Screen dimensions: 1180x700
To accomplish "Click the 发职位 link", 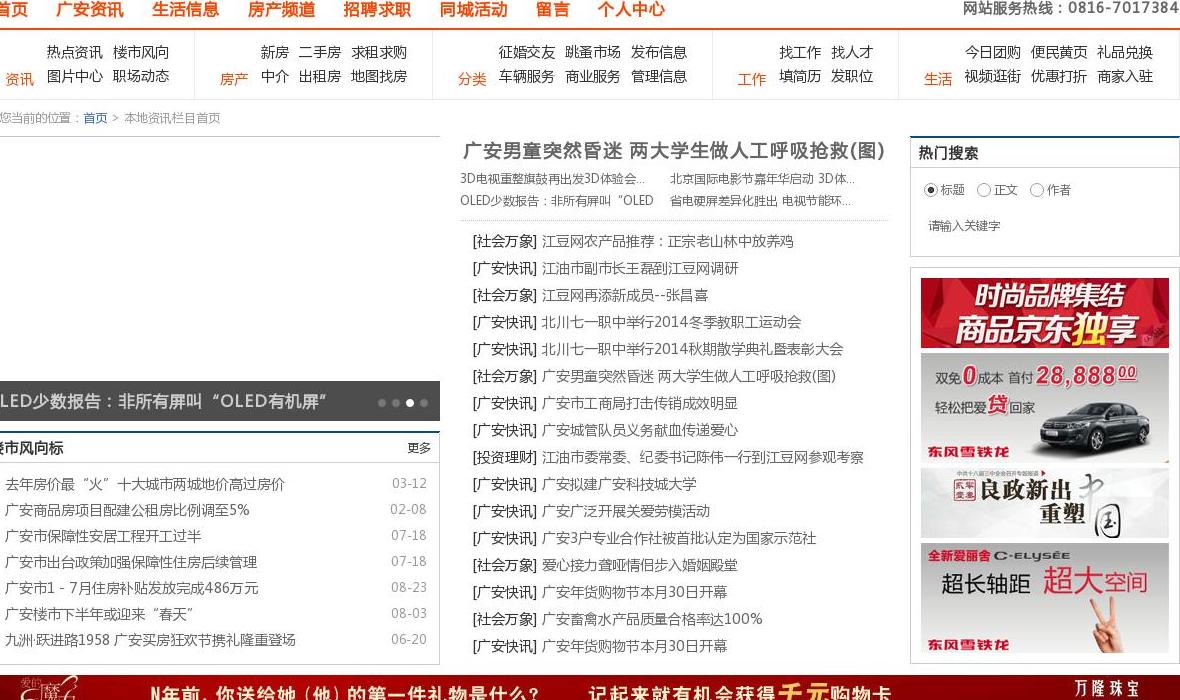I will tap(852, 77).
